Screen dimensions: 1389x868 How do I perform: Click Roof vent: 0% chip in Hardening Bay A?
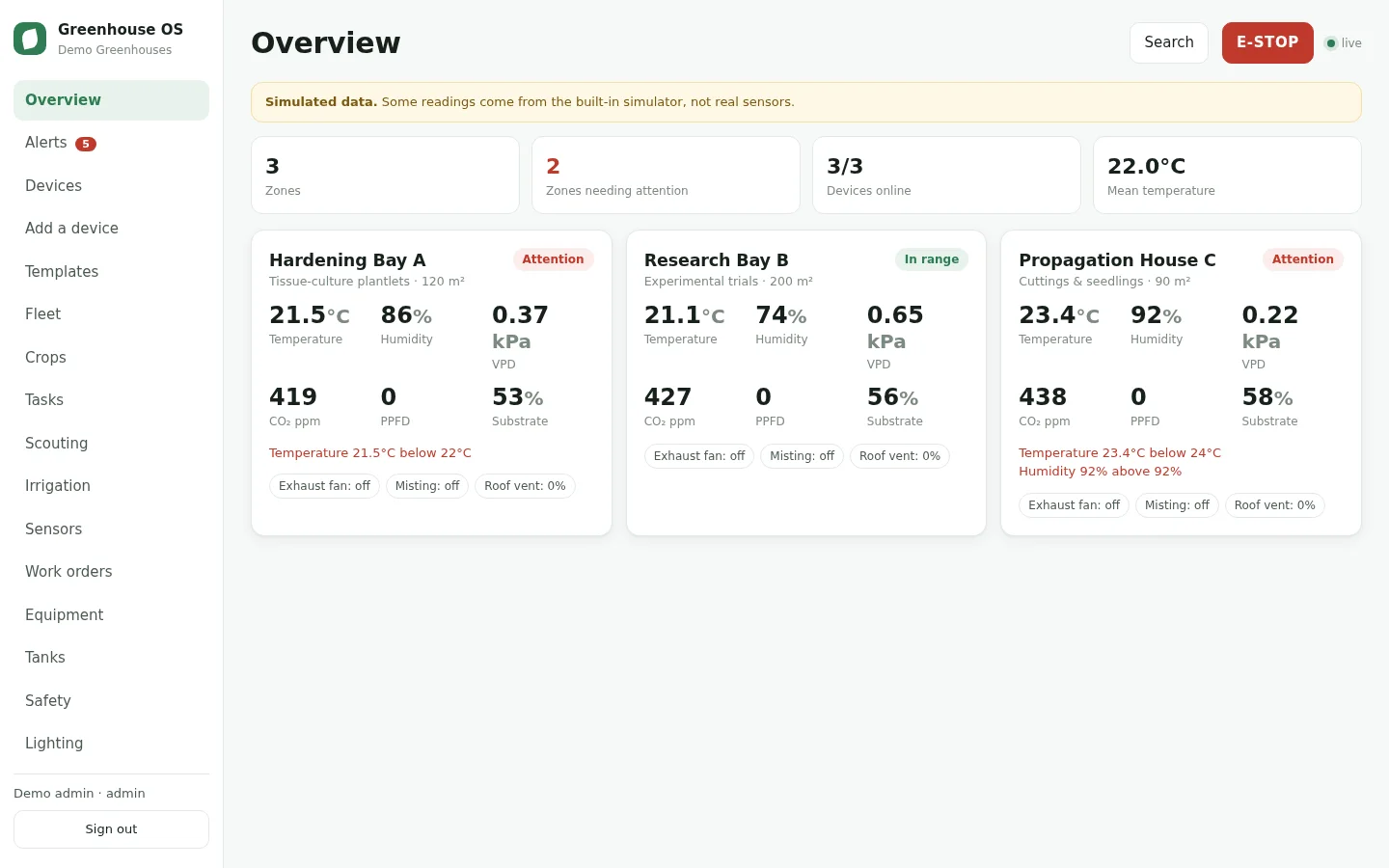525,486
